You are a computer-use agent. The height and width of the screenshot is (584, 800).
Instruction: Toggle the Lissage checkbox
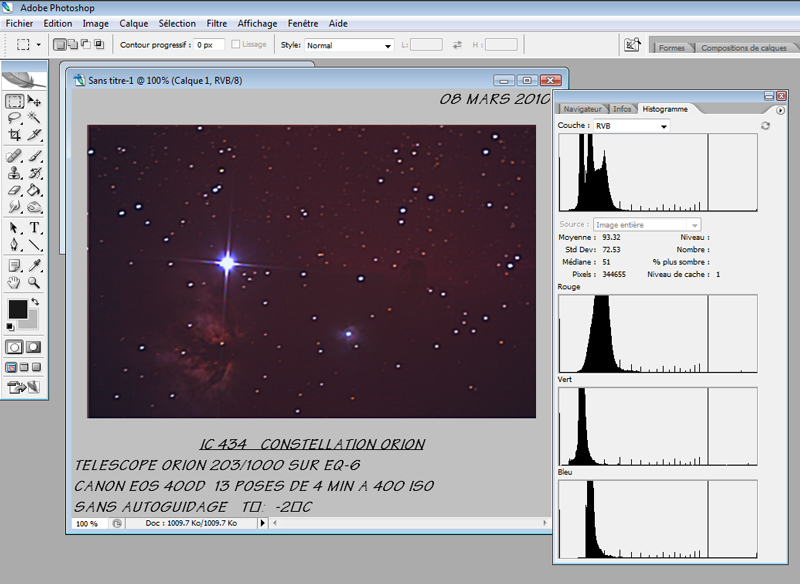pyautogui.click(x=236, y=45)
